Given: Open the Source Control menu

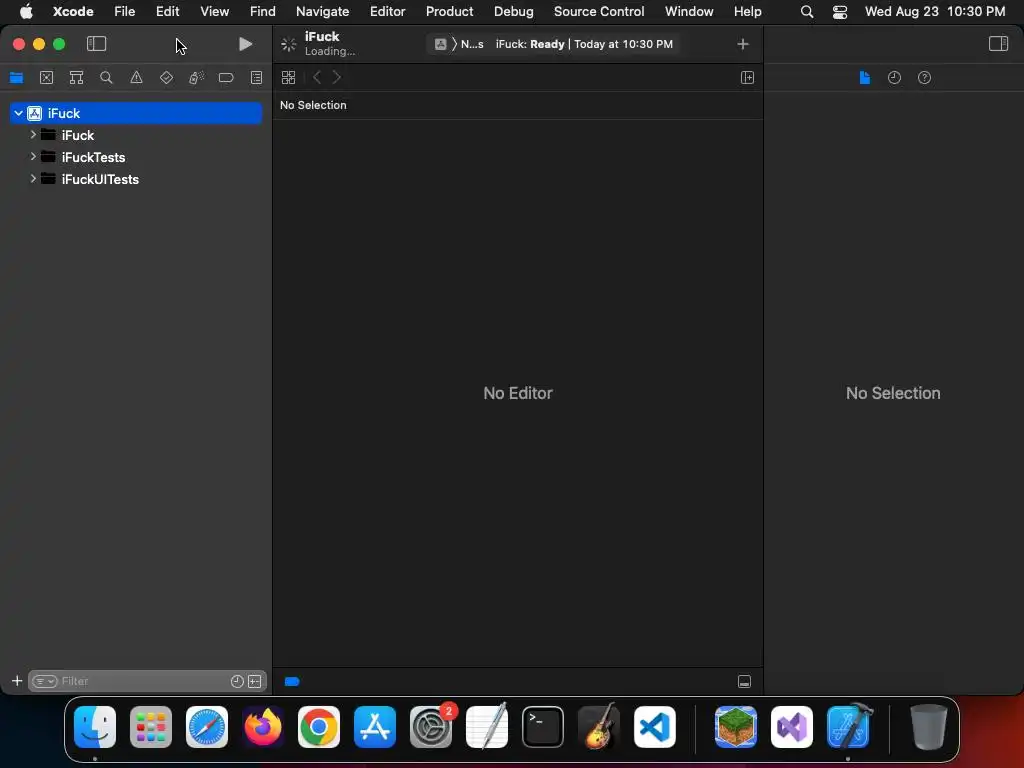Looking at the screenshot, I should click(x=599, y=11).
